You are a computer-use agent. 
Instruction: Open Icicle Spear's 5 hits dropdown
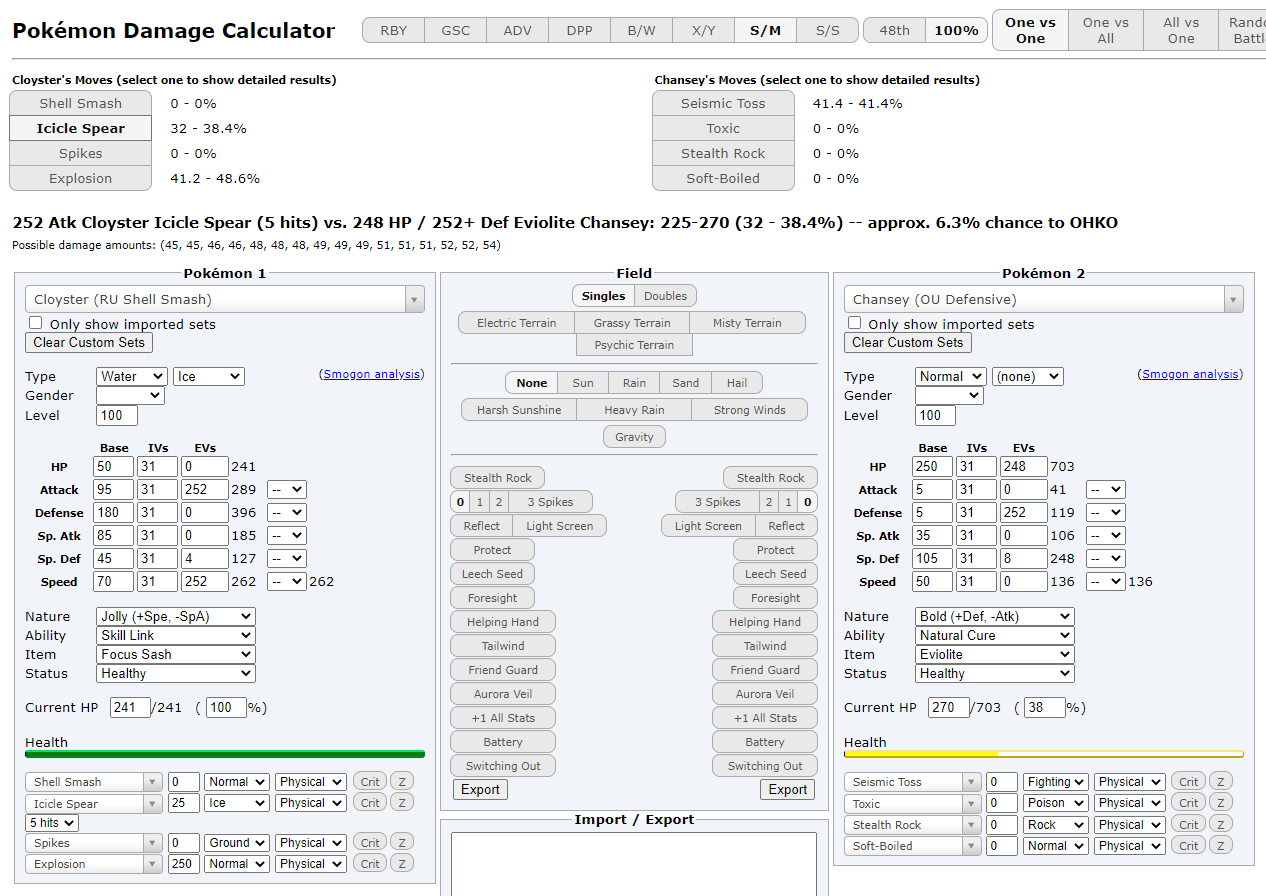click(52, 823)
